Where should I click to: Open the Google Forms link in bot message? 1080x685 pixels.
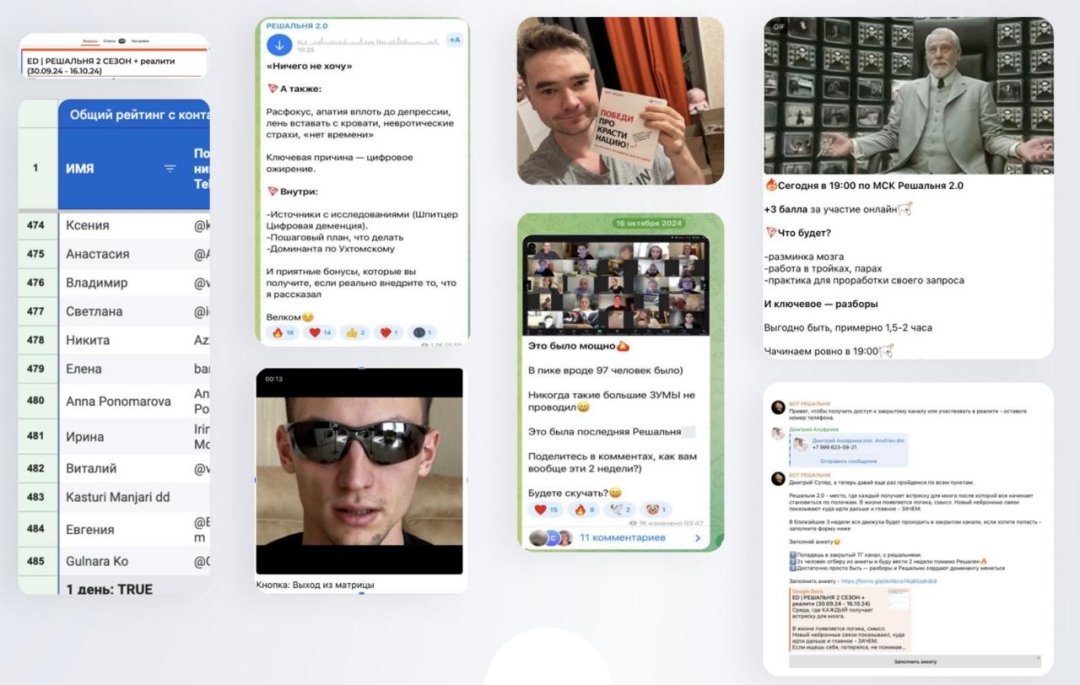[889, 581]
